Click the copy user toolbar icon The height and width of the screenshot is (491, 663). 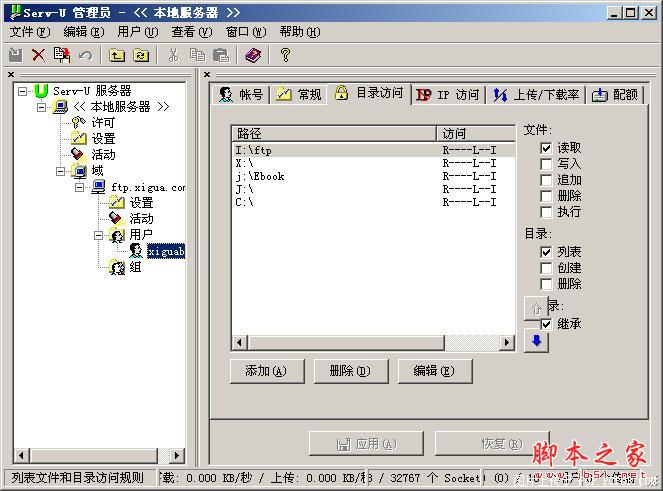[62, 55]
